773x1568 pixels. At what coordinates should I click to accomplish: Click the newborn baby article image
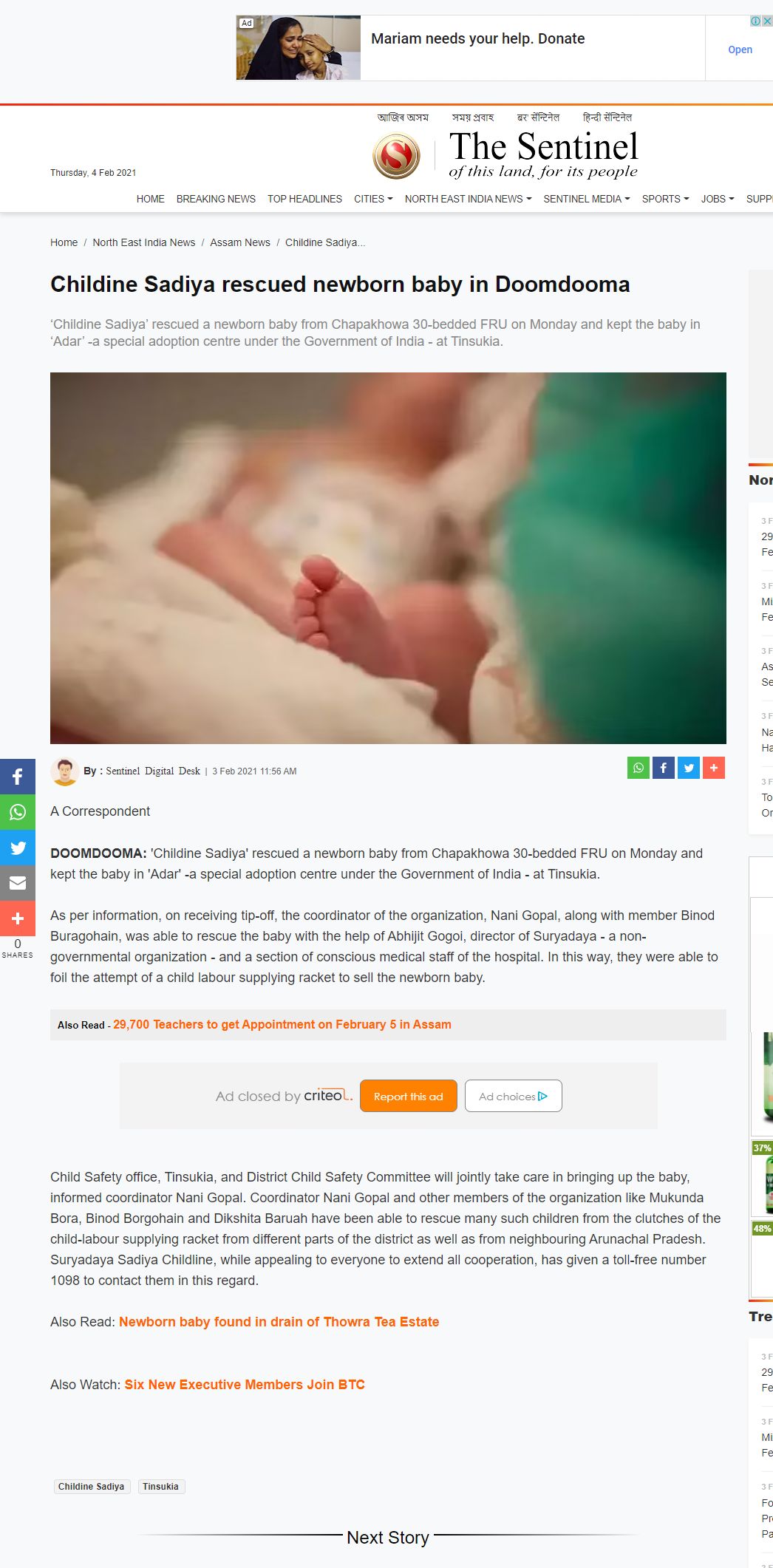click(x=388, y=558)
